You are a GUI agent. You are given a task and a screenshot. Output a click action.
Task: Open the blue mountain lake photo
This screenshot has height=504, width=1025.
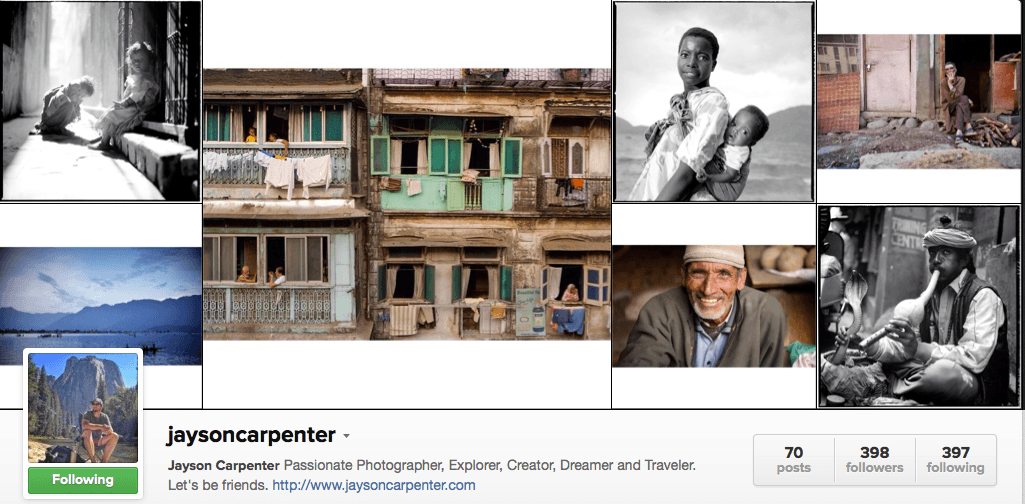pos(101,306)
